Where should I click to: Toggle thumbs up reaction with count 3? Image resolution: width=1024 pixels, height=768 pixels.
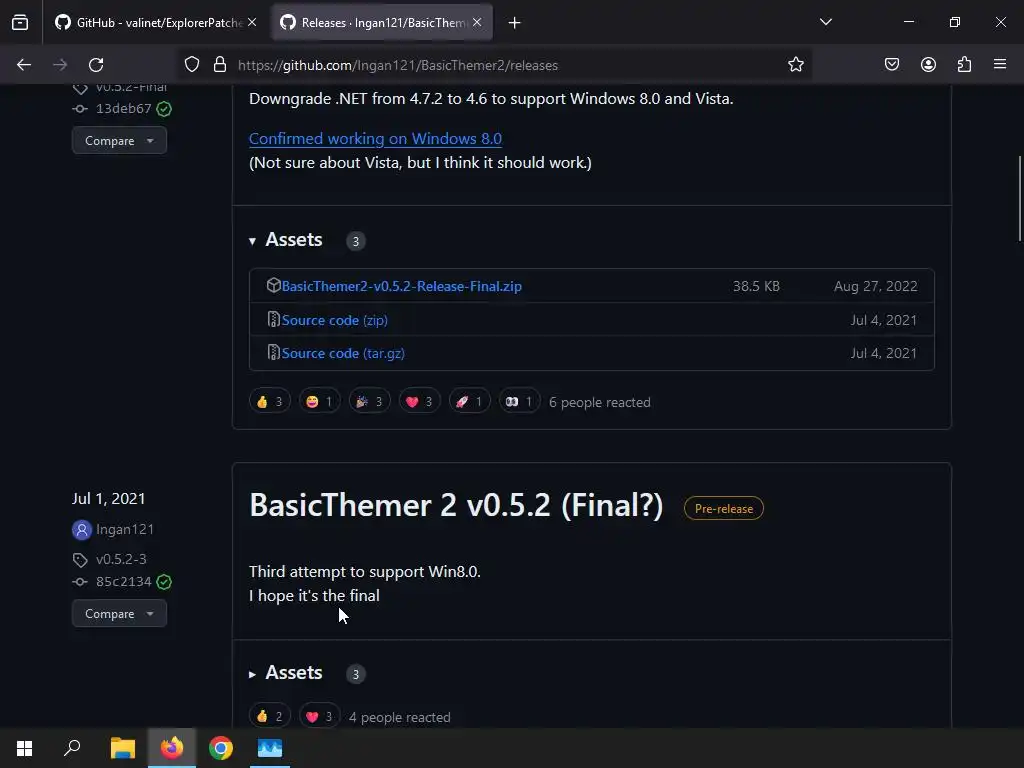(x=270, y=402)
